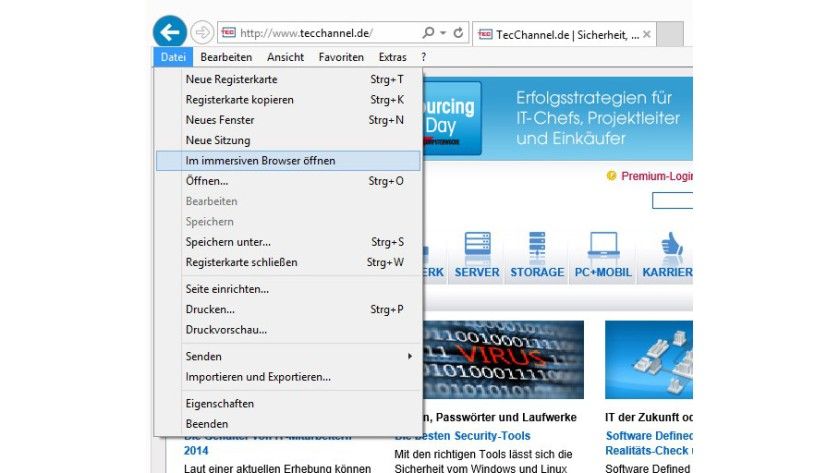Choose Seite einrichten...

click(288, 289)
